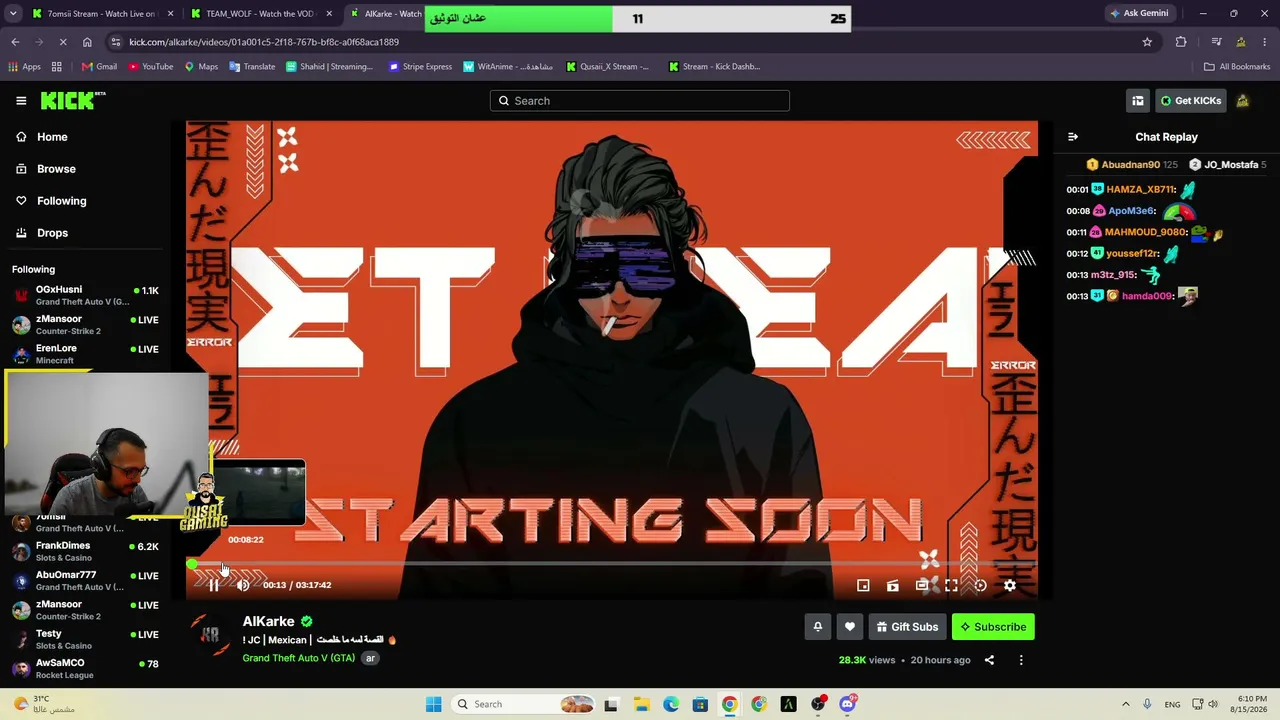
Task: Follow AlKarke with the heart button
Action: point(850,627)
